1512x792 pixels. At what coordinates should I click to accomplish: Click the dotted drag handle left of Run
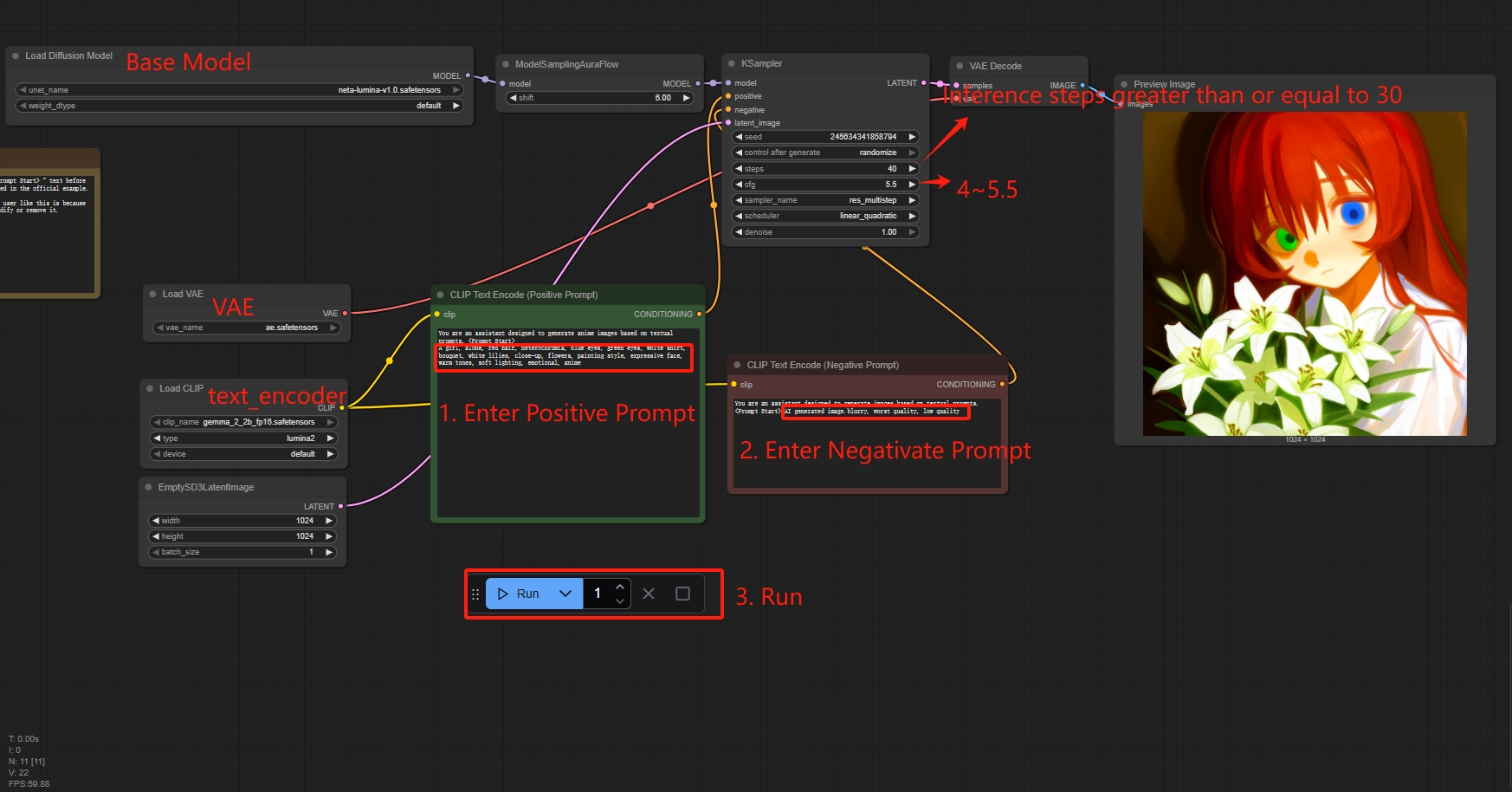pos(475,594)
